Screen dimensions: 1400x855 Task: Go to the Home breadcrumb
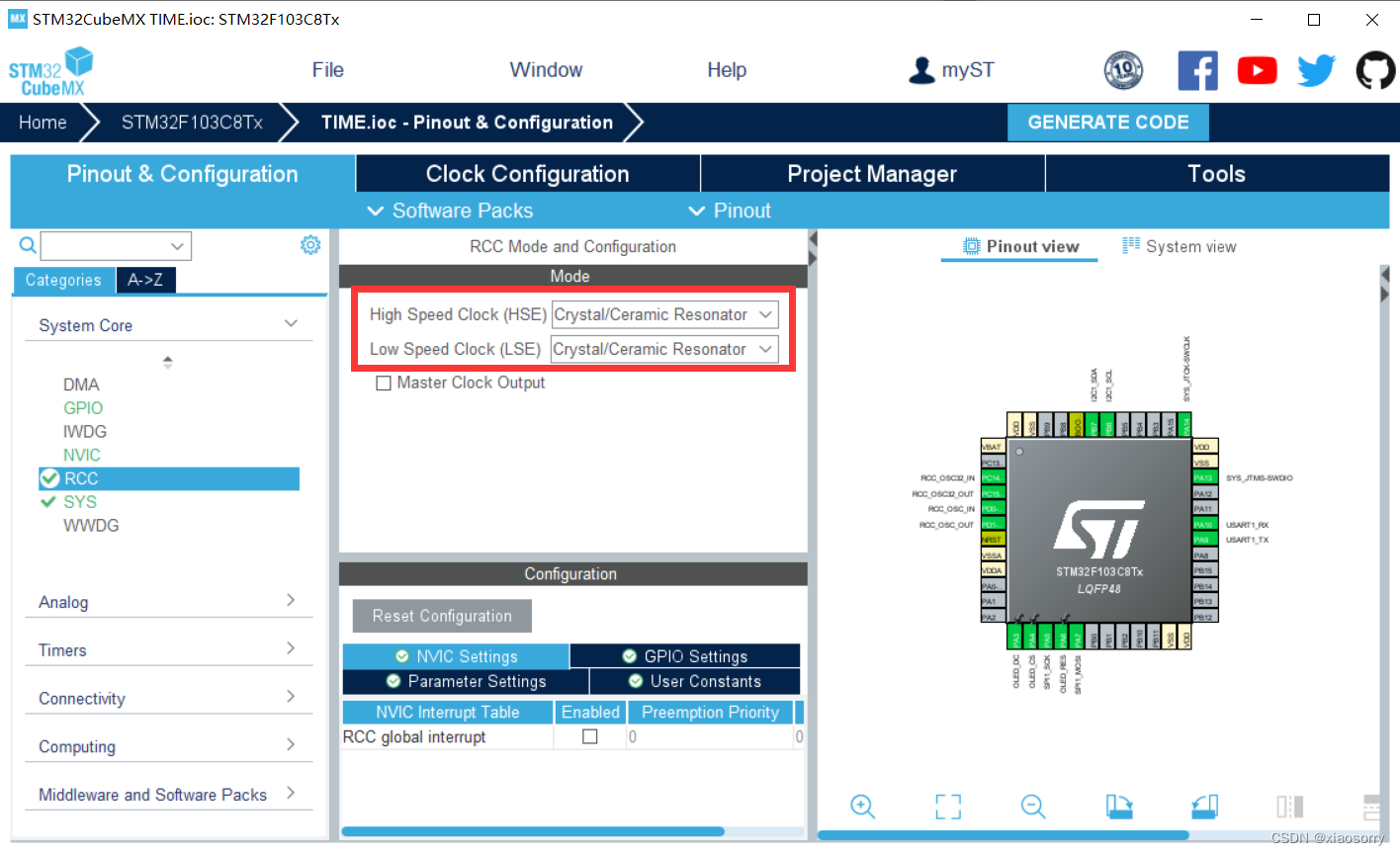[43, 123]
